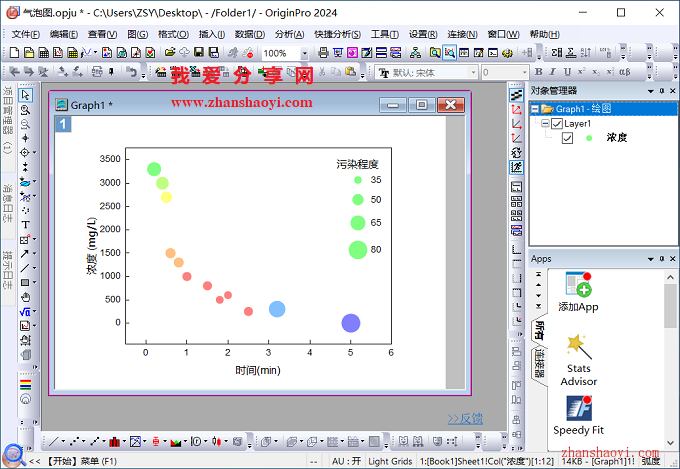The width and height of the screenshot is (680, 469).
Task: Switch to the 连接器 Apps tab
Action: [x=539, y=363]
